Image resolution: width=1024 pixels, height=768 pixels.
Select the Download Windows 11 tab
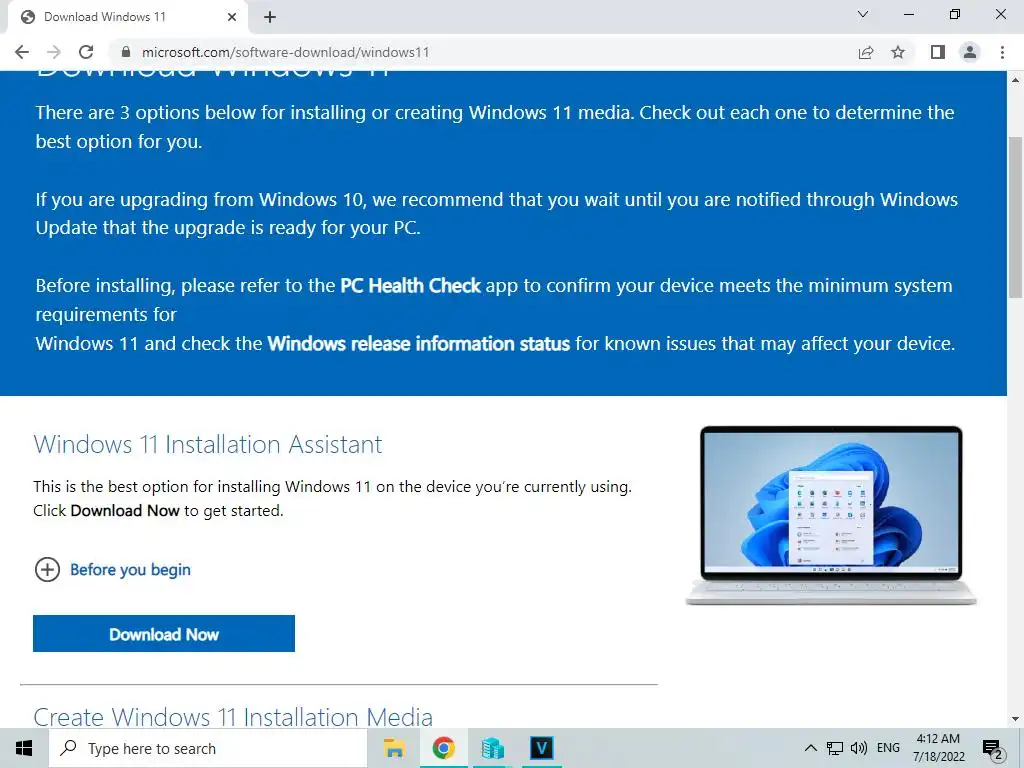128,17
